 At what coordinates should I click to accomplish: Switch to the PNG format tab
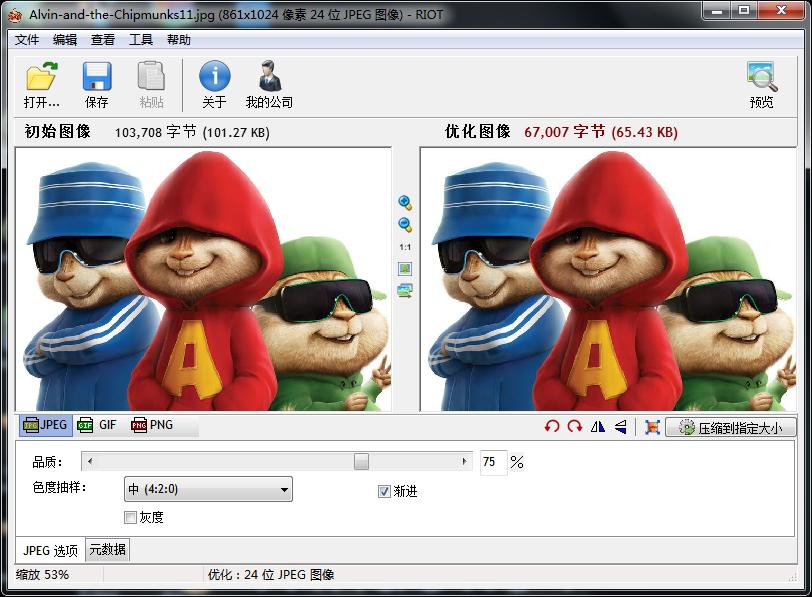pos(152,425)
